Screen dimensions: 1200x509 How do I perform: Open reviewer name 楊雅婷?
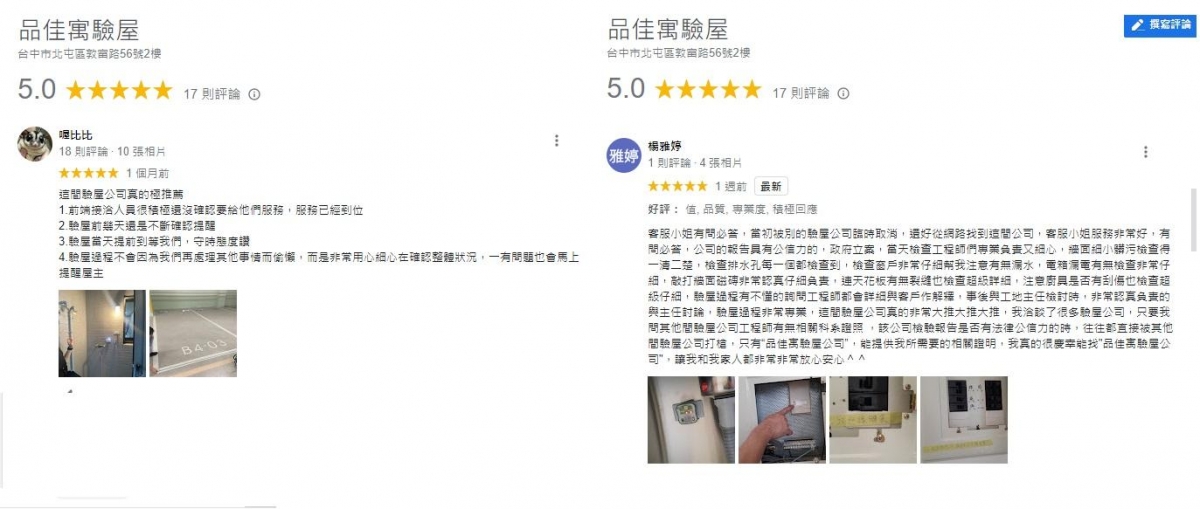tap(665, 146)
